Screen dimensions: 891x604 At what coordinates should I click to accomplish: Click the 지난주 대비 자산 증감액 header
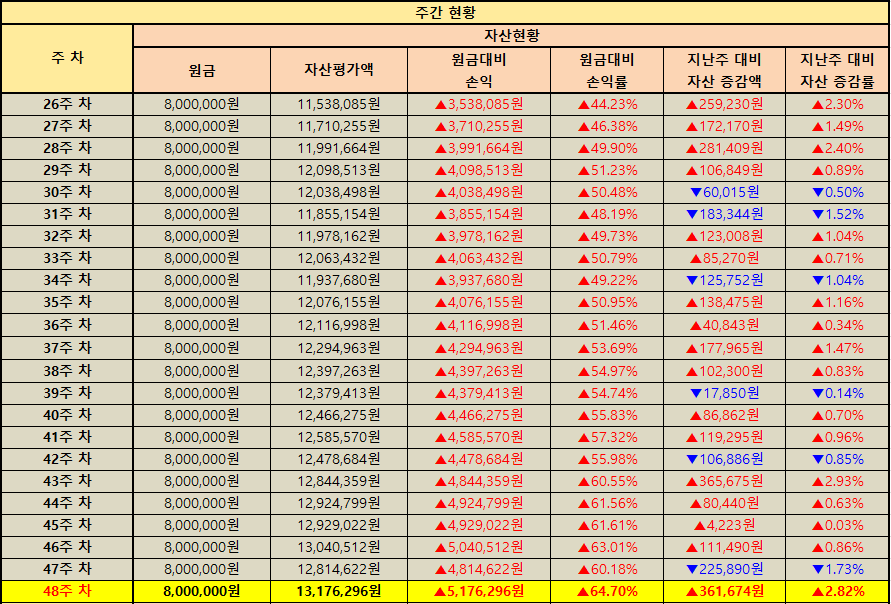pyautogui.click(x=725, y=70)
